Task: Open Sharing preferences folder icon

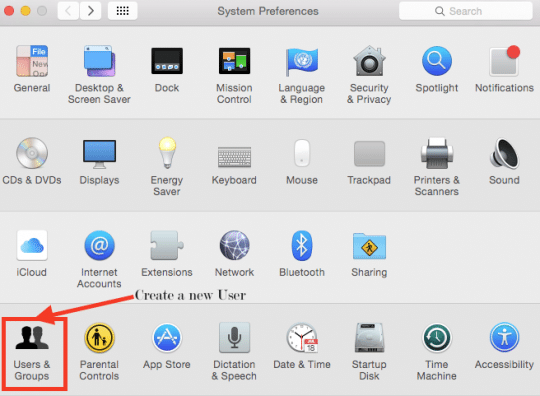Action: point(369,246)
